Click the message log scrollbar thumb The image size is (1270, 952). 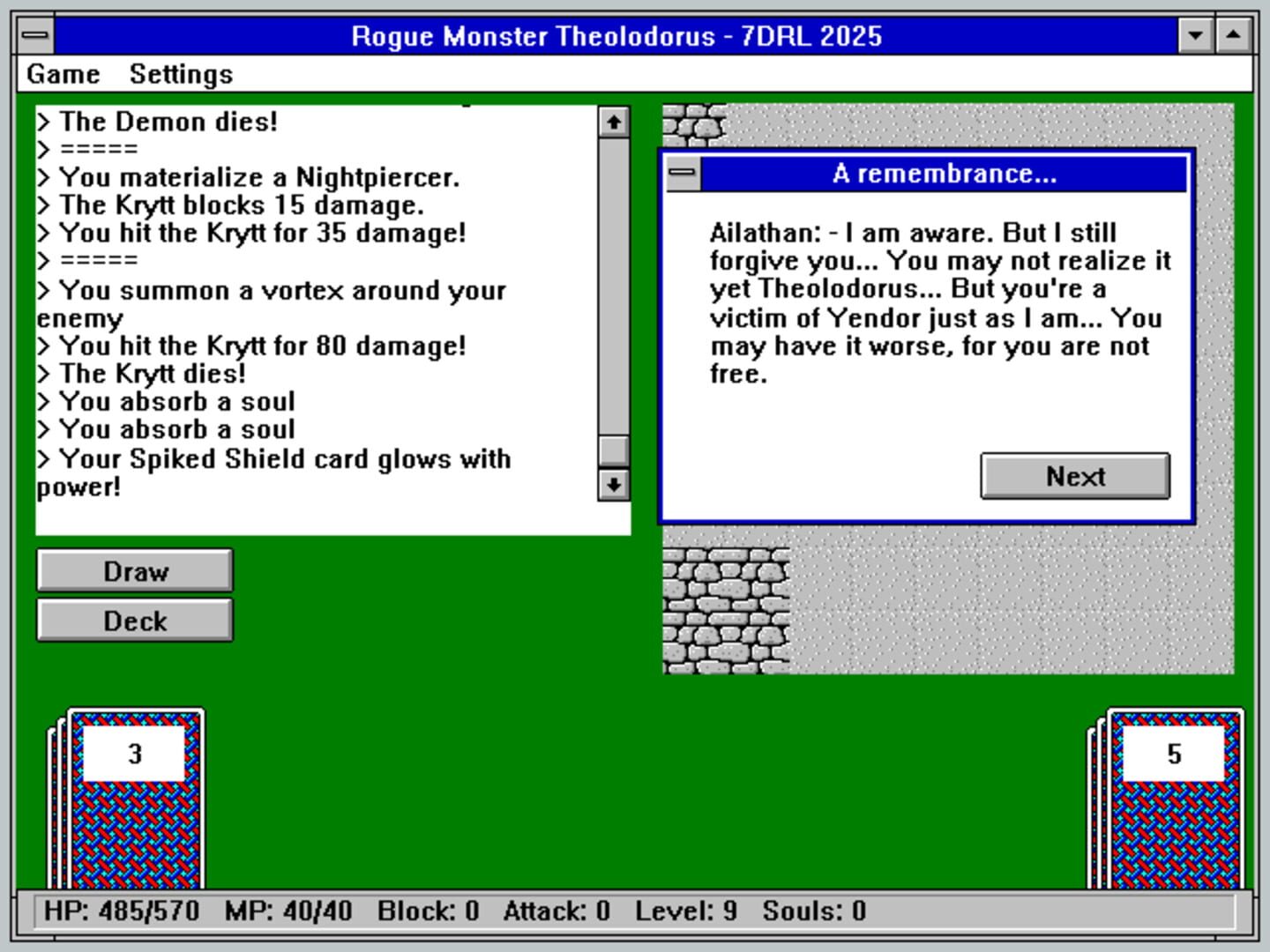coord(612,450)
